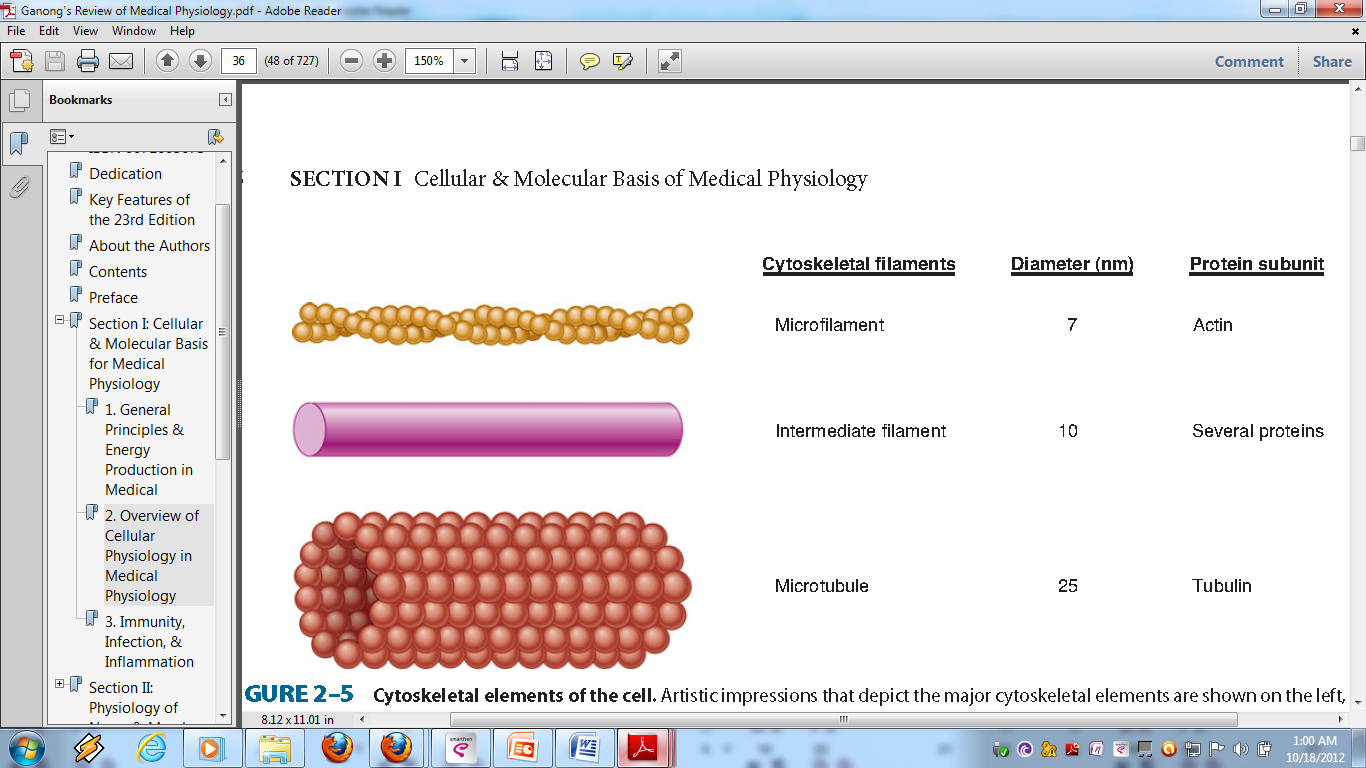Image resolution: width=1366 pixels, height=768 pixels.
Task: Open the bookmarks options menu dropdown
Action: click(x=62, y=137)
